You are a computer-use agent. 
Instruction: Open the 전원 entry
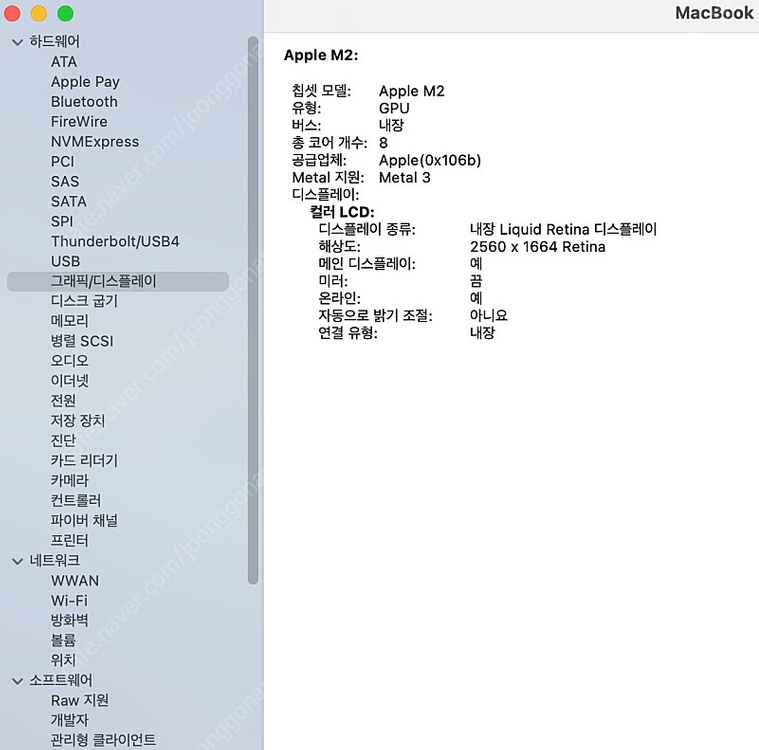click(64, 401)
